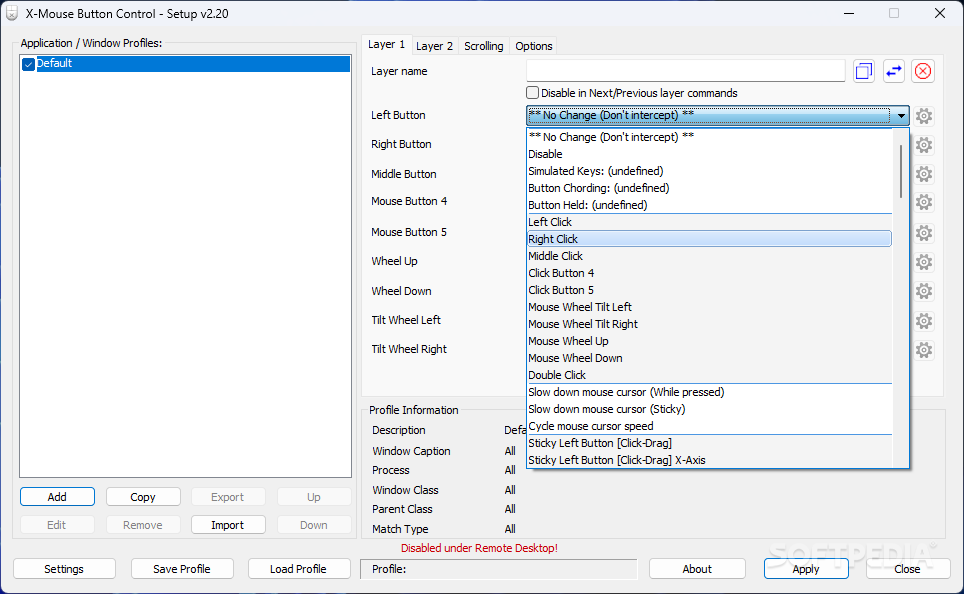Click the dropdown list scrollbar thumb
The width and height of the screenshot is (964, 594).
click(x=901, y=172)
